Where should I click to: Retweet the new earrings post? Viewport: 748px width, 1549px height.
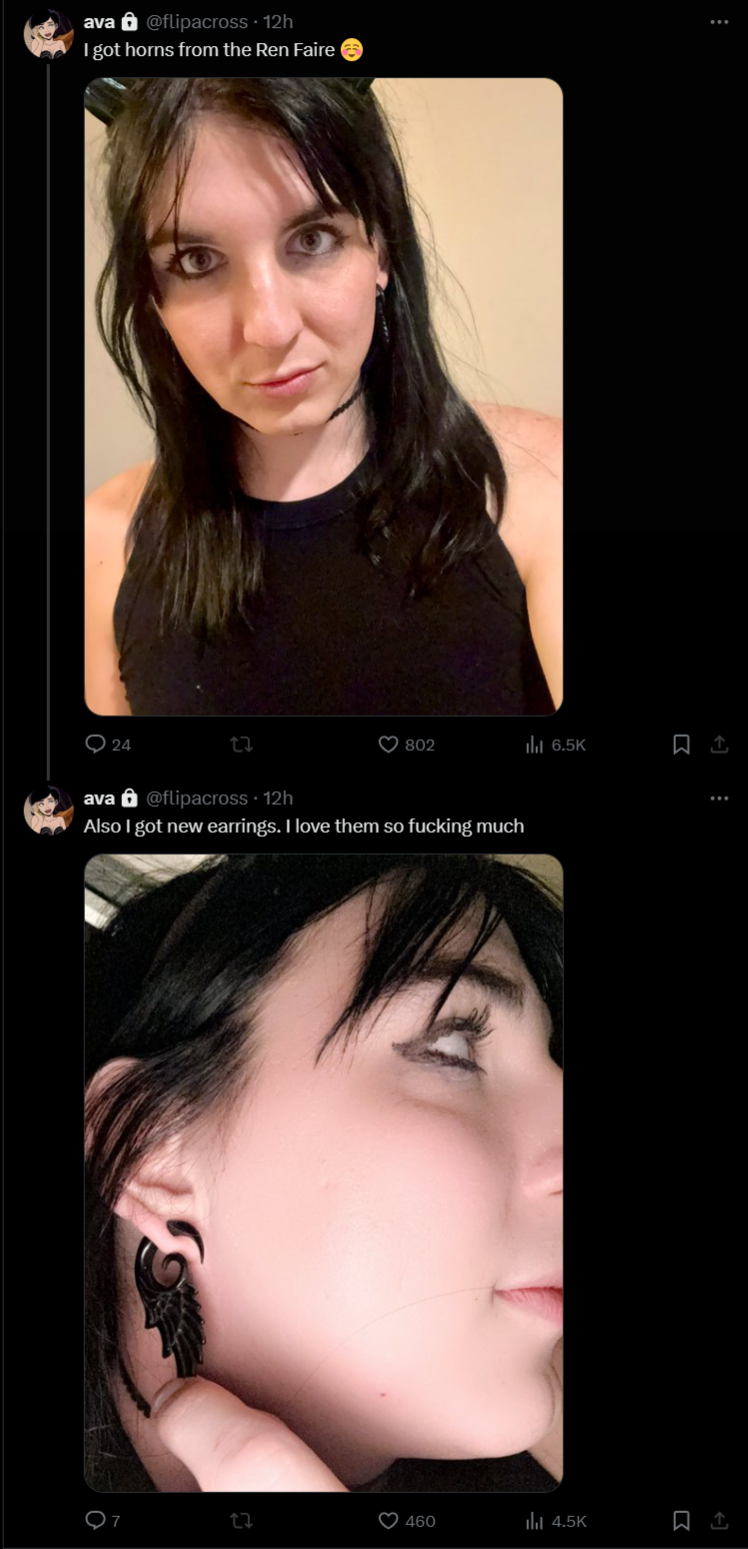pyautogui.click(x=241, y=1520)
